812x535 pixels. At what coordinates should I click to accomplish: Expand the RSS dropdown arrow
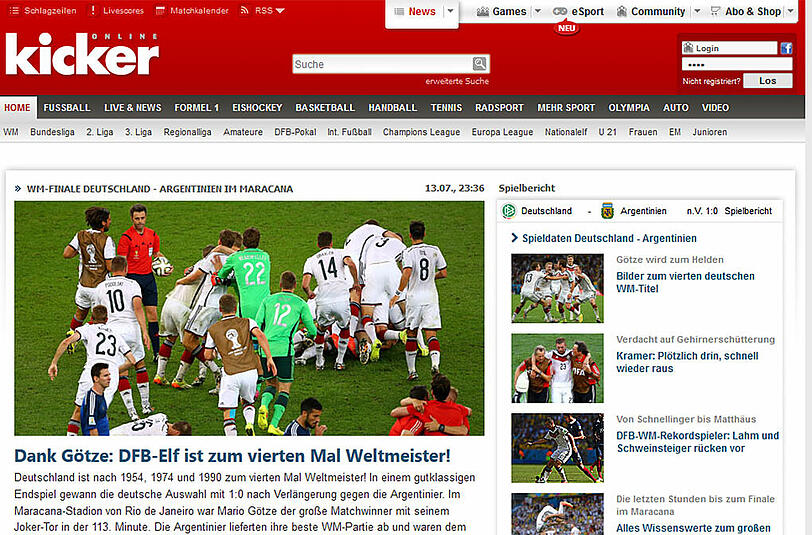280,10
